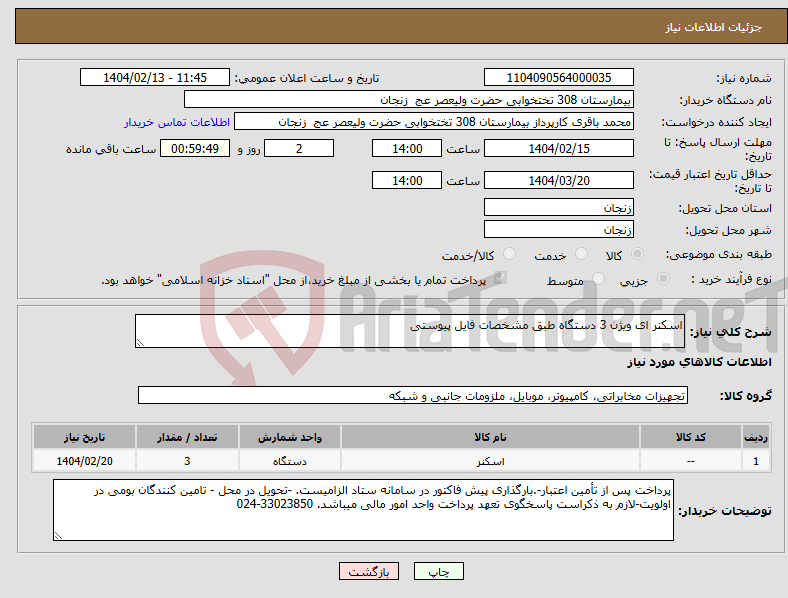Viewport: 788px width, 598px height.
Task: Select the کالا radio button
Action: click(637, 254)
